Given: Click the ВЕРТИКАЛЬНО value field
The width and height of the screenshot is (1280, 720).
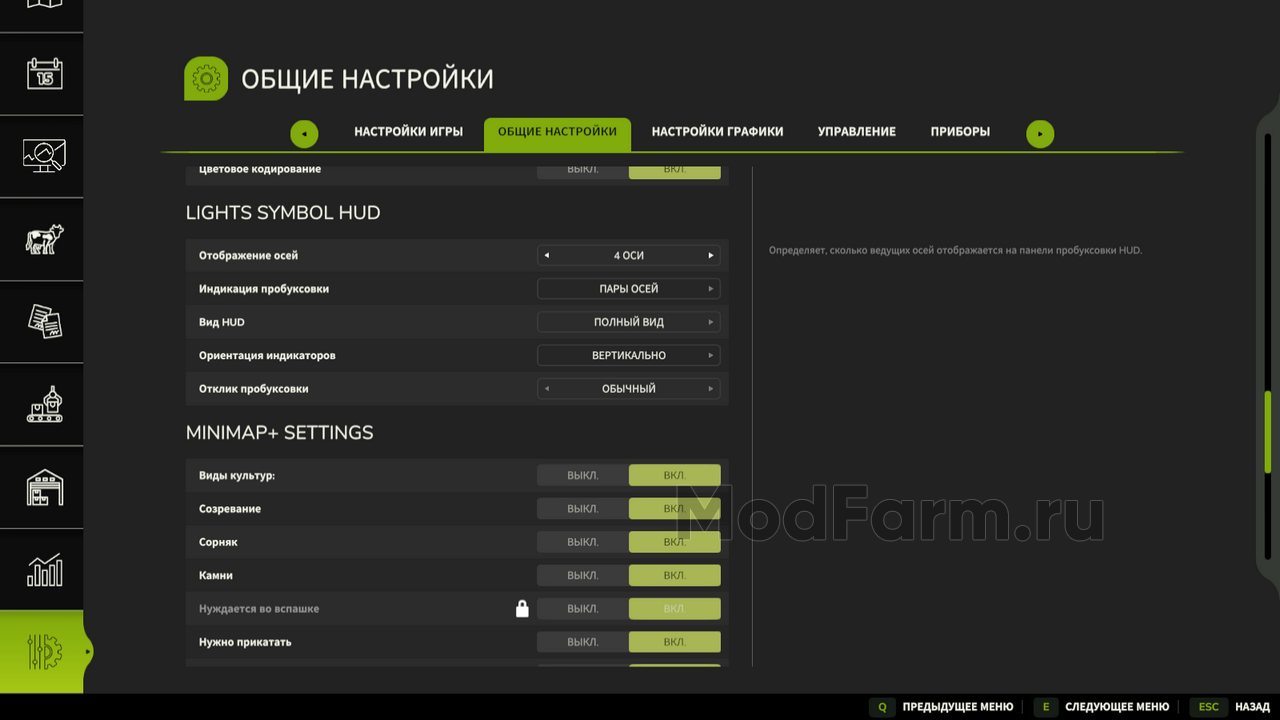Looking at the screenshot, I should 629,355.
